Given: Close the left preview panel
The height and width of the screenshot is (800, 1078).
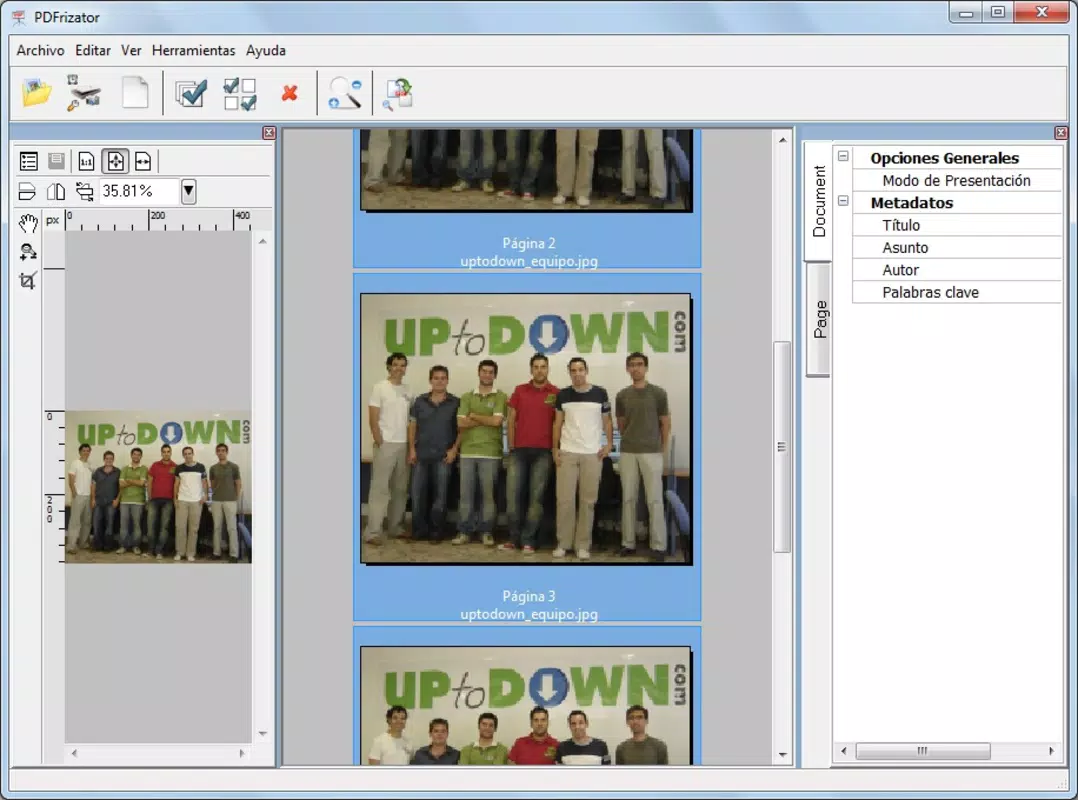Looking at the screenshot, I should [x=269, y=133].
